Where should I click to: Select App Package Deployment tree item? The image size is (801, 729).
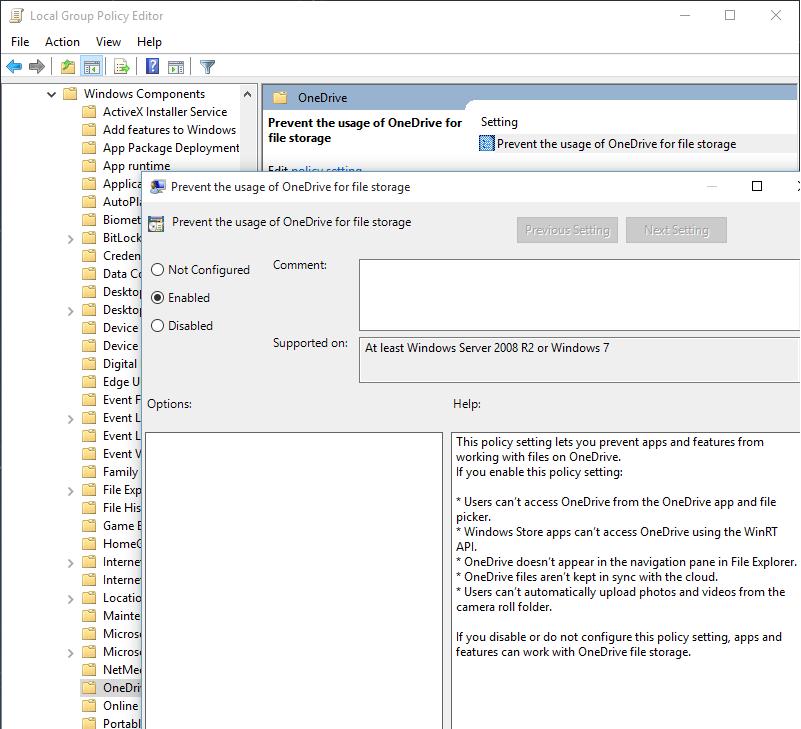coord(171,148)
